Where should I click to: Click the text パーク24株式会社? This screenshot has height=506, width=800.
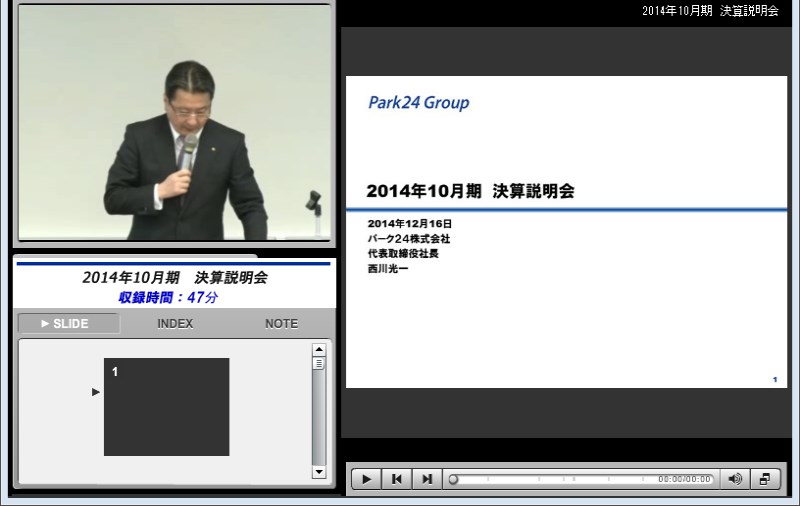point(409,238)
